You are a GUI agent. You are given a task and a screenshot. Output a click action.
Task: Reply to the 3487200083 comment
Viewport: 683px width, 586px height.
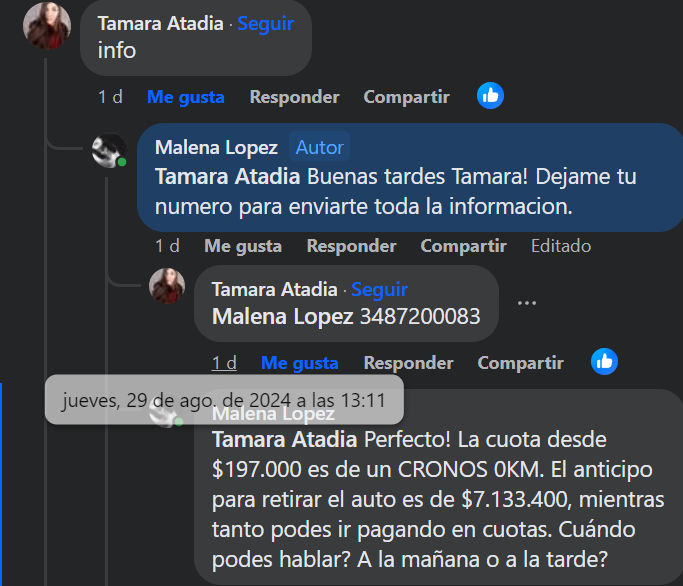pos(409,362)
